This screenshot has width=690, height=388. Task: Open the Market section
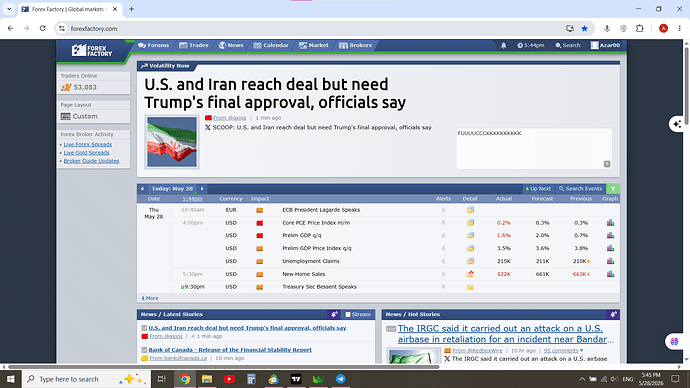pyautogui.click(x=314, y=45)
